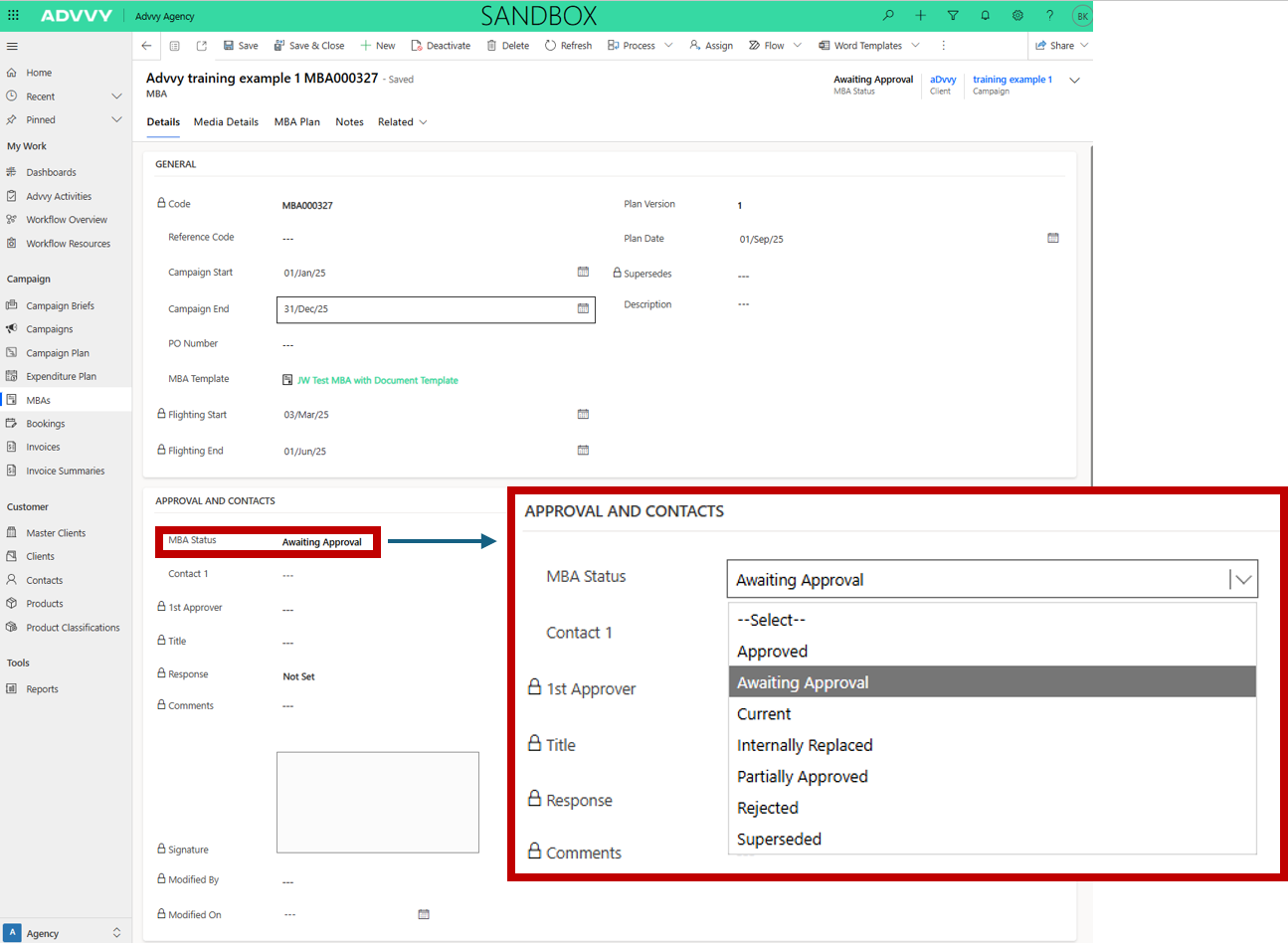The image size is (1288, 949).
Task: Open JW Test MBA with Document Template link
Action: tap(377, 380)
